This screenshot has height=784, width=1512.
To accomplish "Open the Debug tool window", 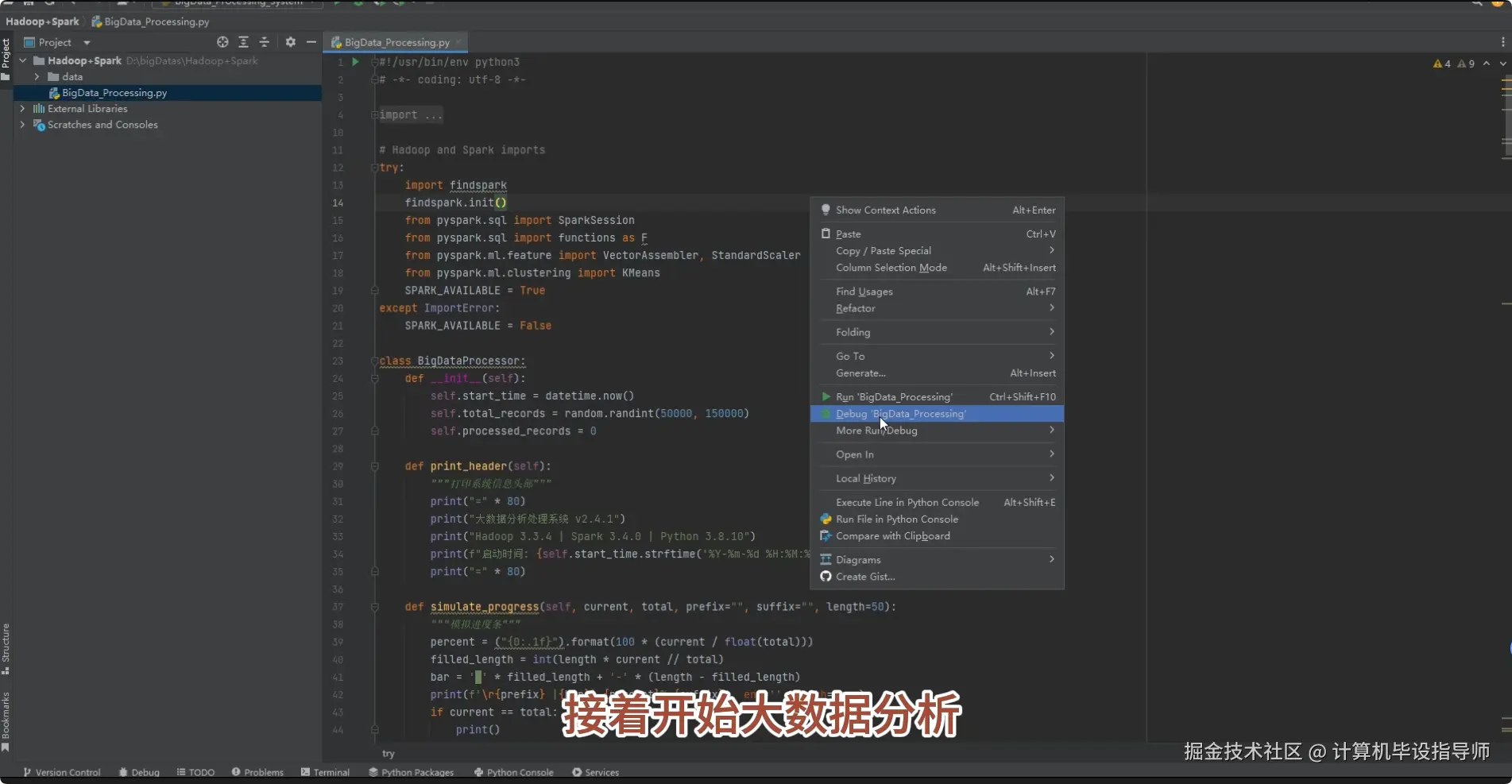I will point(139,772).
